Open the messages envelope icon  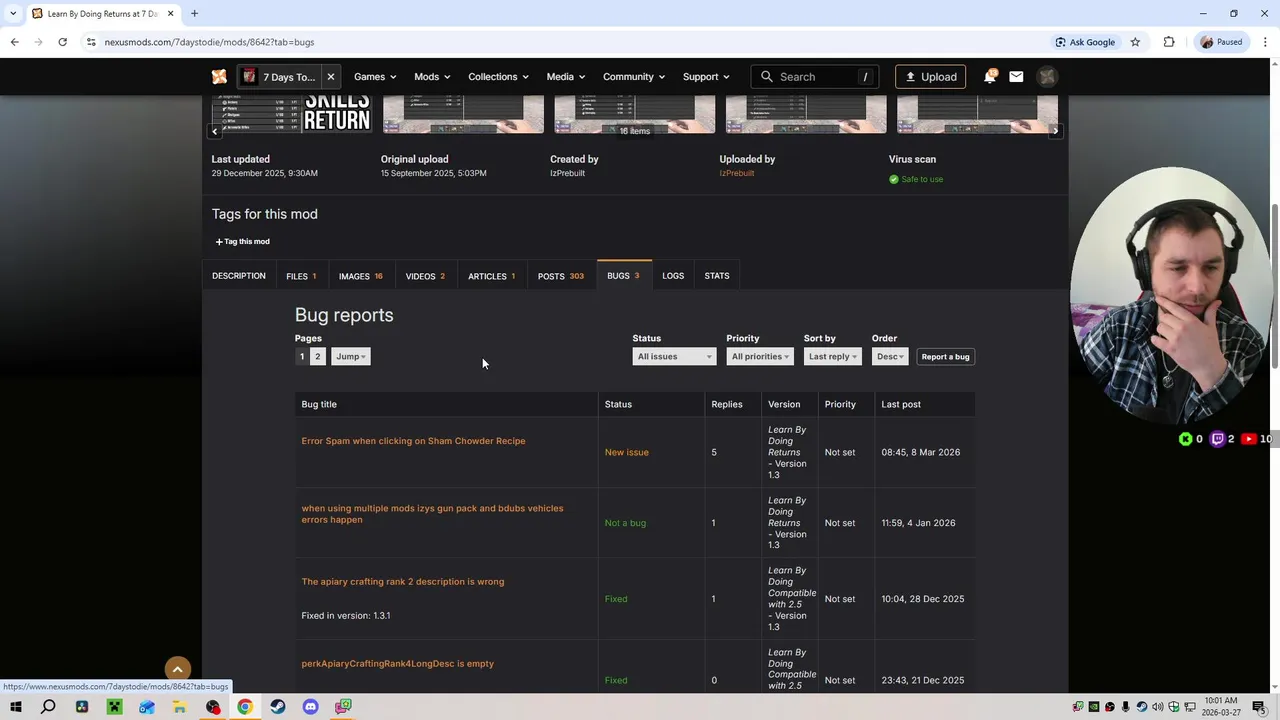(x=1016, y=77)
